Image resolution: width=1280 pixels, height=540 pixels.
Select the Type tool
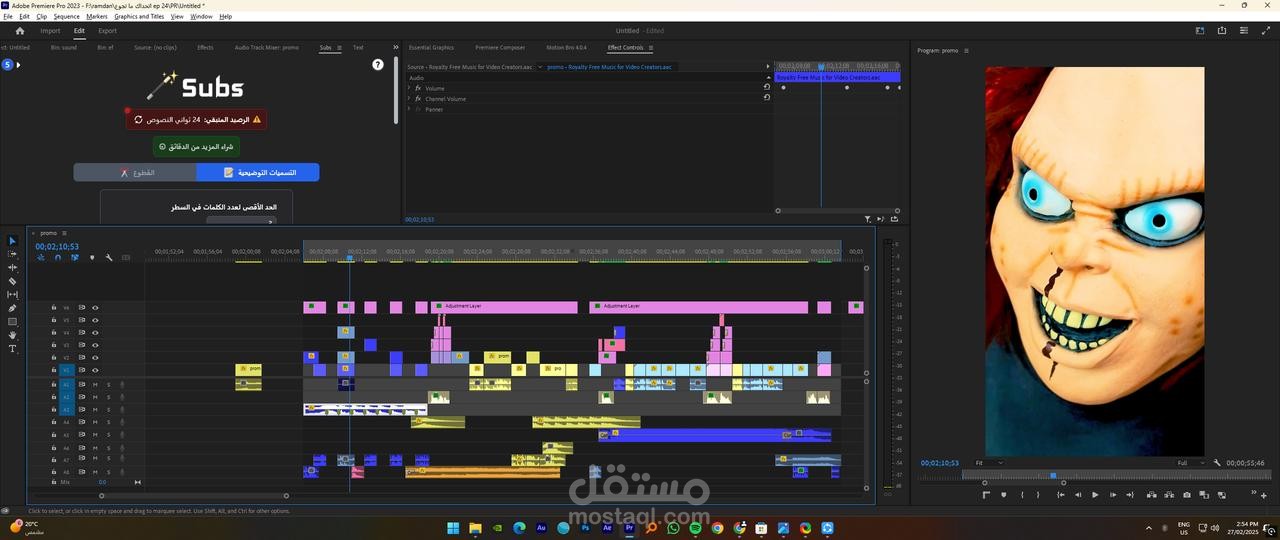tap(13, 349)
